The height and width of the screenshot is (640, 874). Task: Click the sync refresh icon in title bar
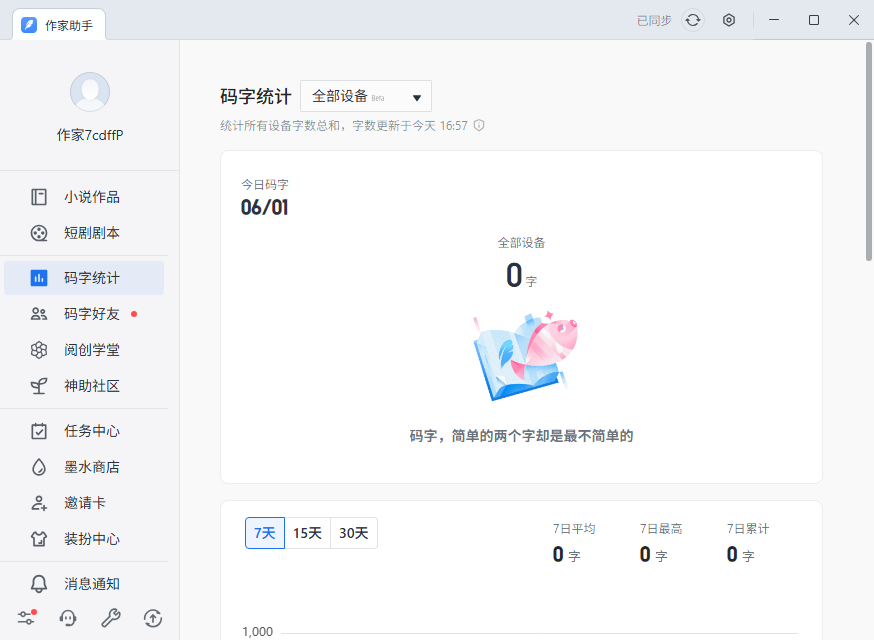click(x=693, y=21)
